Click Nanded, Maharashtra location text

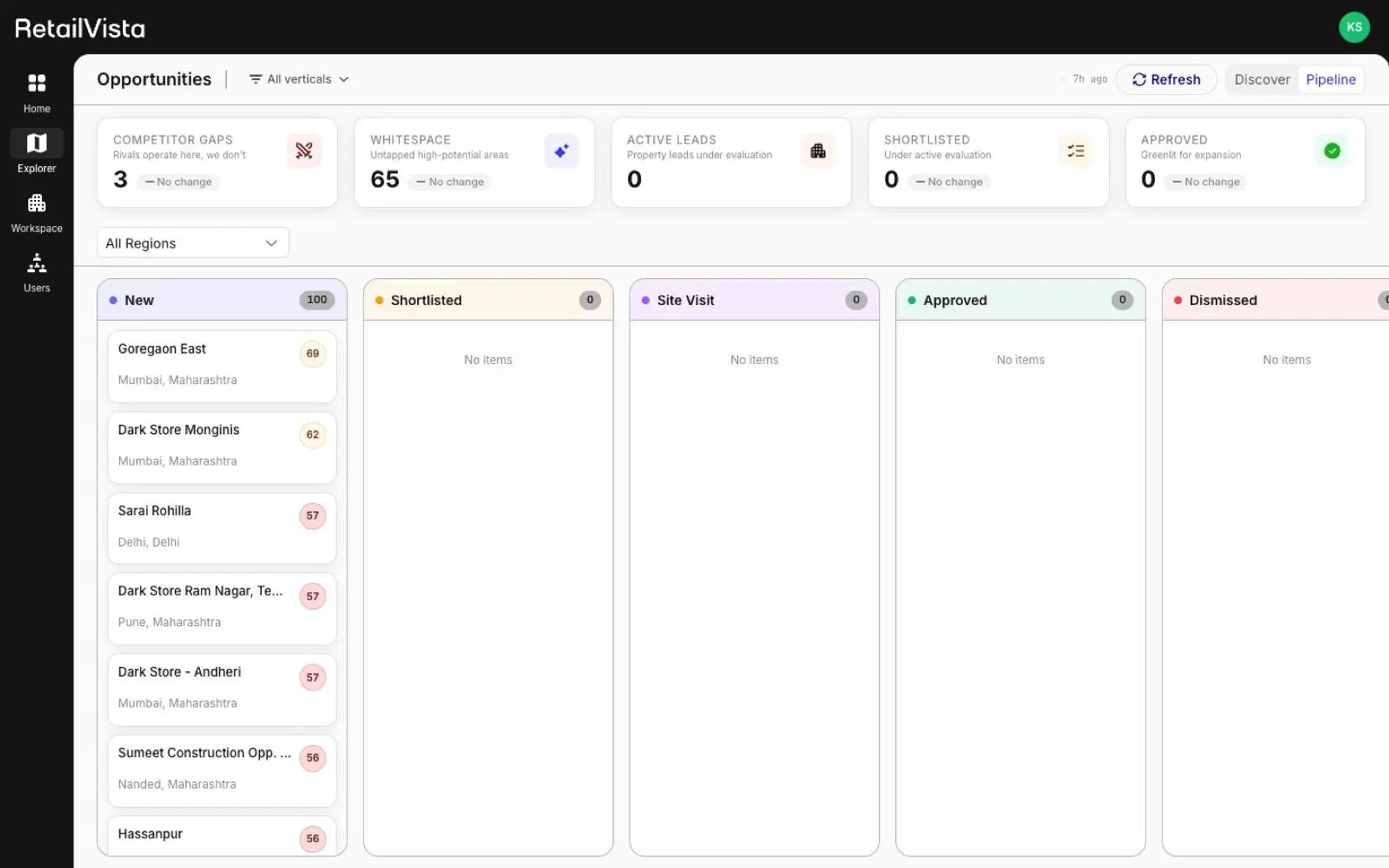[177, 784]
